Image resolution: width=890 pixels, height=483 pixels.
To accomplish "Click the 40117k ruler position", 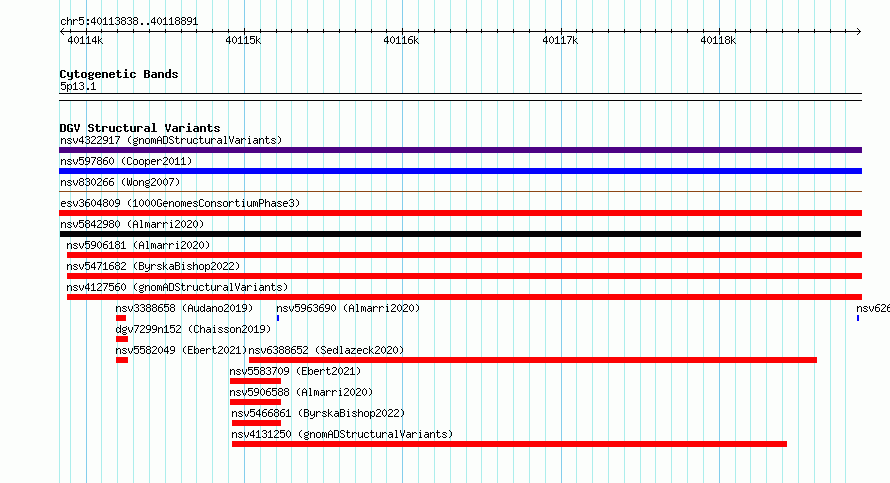I will click(x=560, y=40).
